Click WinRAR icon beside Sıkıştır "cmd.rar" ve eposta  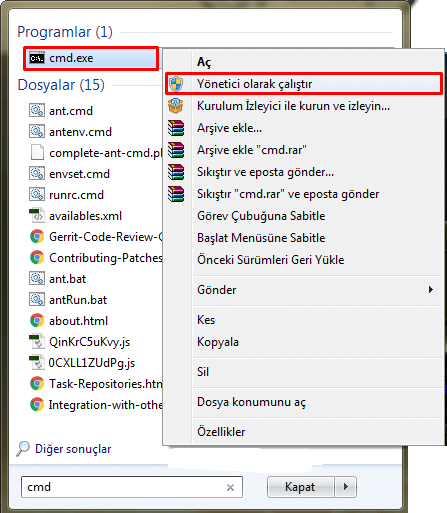point(176,194)
